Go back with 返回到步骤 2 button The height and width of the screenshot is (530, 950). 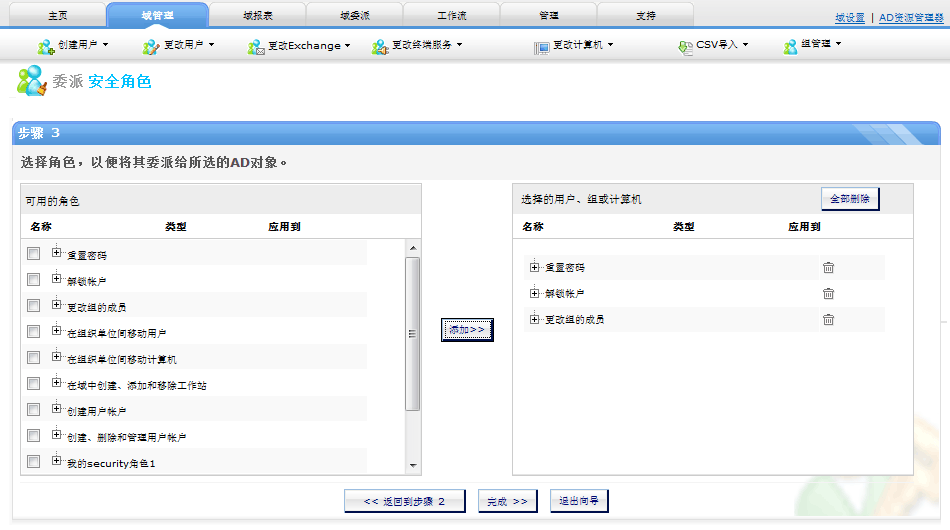click(405, 501)
